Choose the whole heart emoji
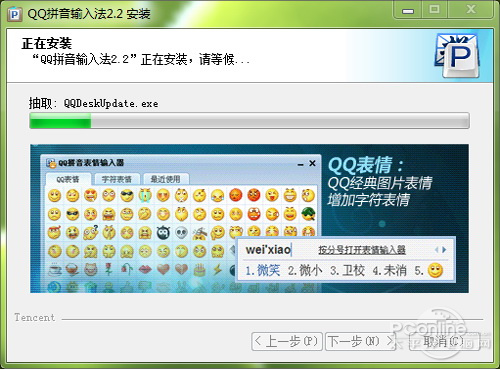The height and width of the screenshot is (369, 500). point(163,269)
